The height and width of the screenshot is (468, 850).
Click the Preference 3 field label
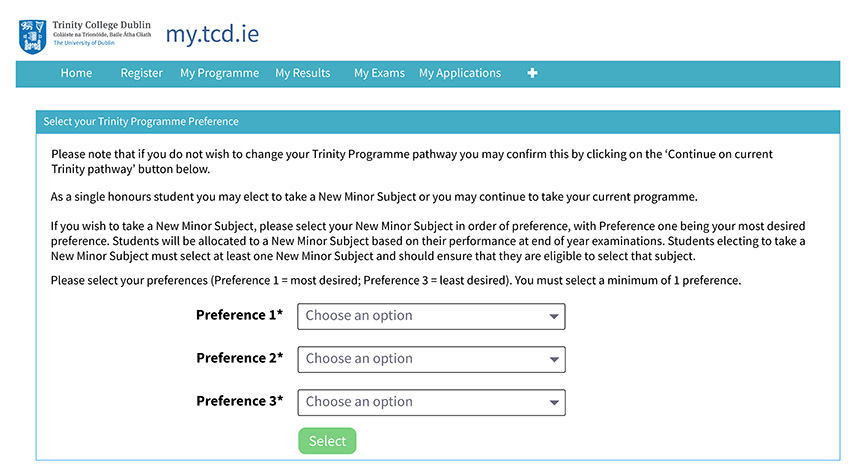click(x=240, y=401)
